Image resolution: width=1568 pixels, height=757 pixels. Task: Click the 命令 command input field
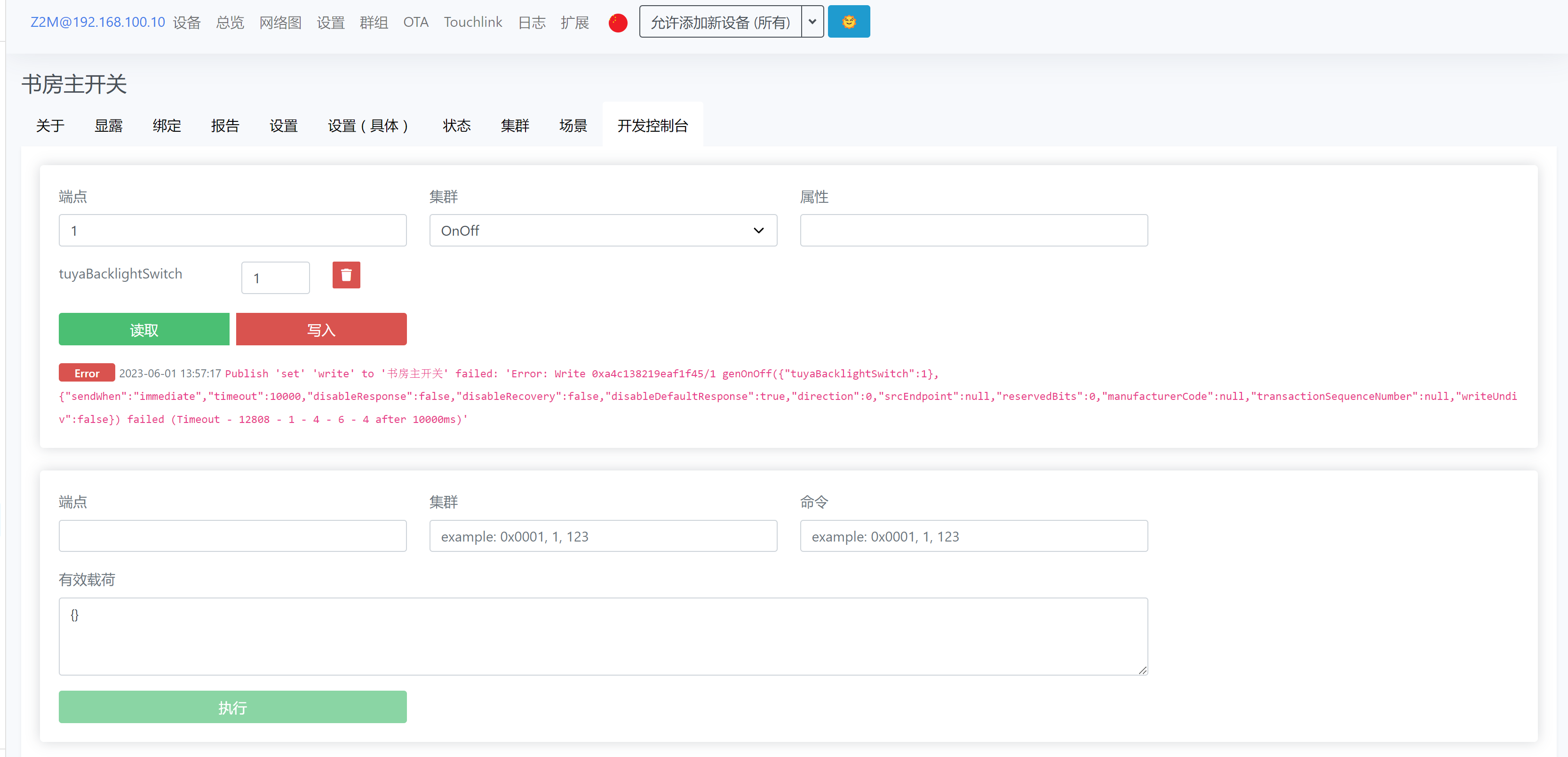pos(973,536)
